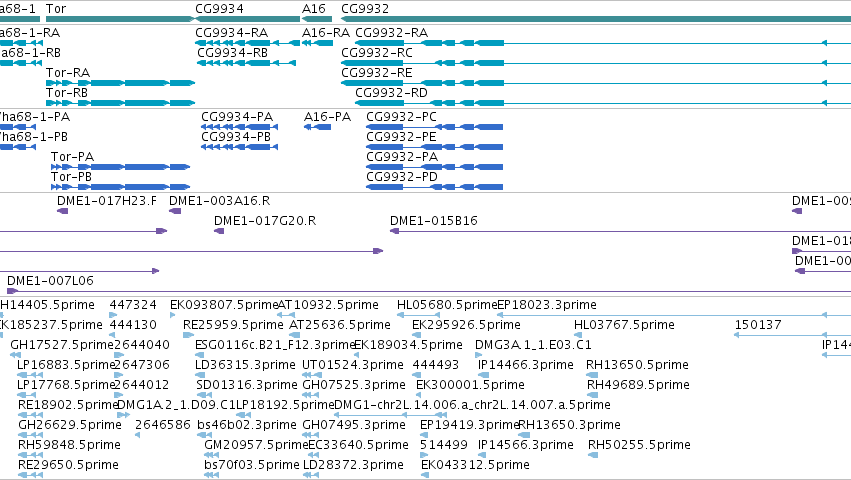Select protein CG9932-PD

click(x=402, y=177)
